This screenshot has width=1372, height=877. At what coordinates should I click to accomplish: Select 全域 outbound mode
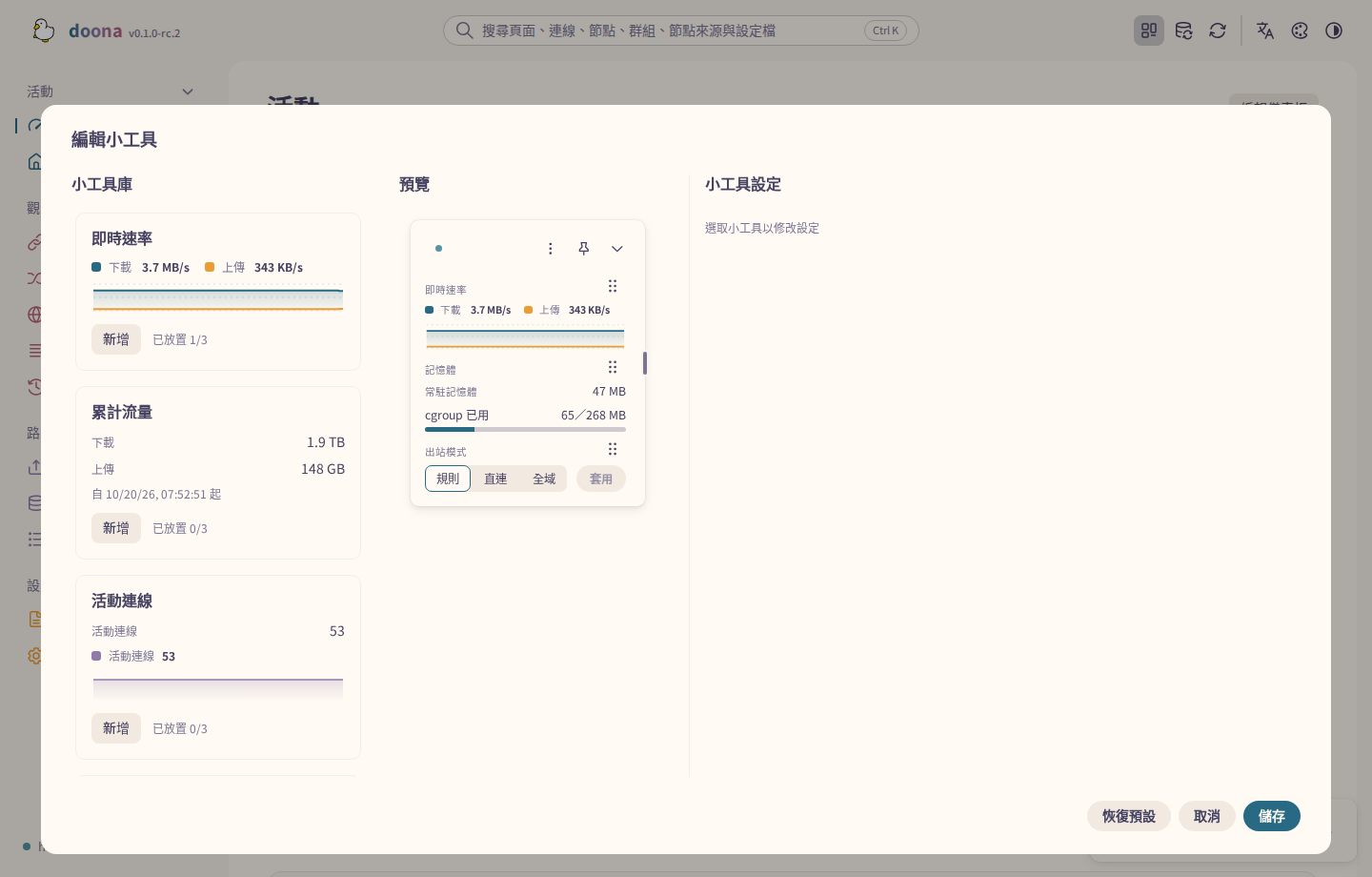pos(544,479)
